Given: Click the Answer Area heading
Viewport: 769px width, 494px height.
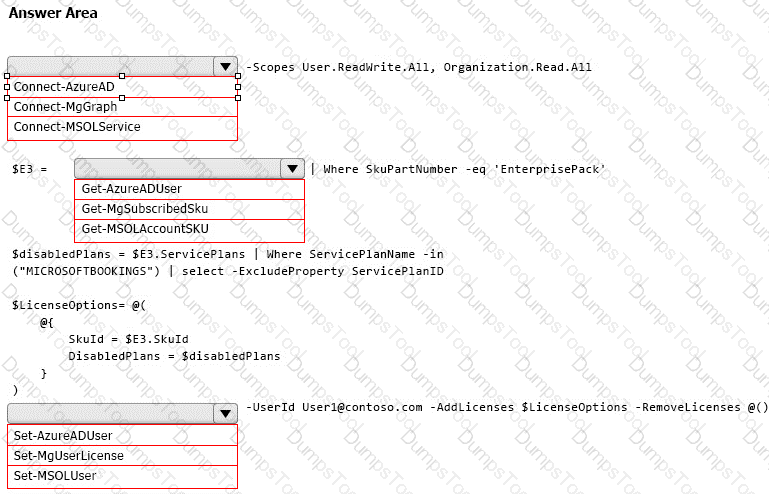Looking at the screenshot, I should point(53,13).
